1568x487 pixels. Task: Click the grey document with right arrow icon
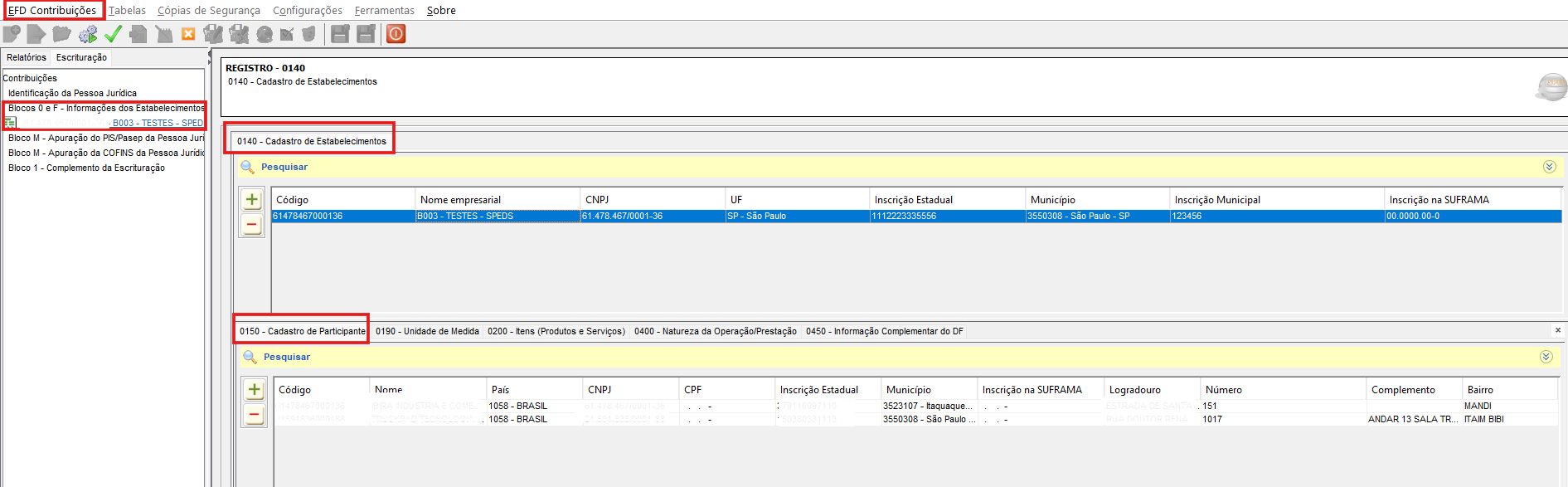(x=36, y=34)
